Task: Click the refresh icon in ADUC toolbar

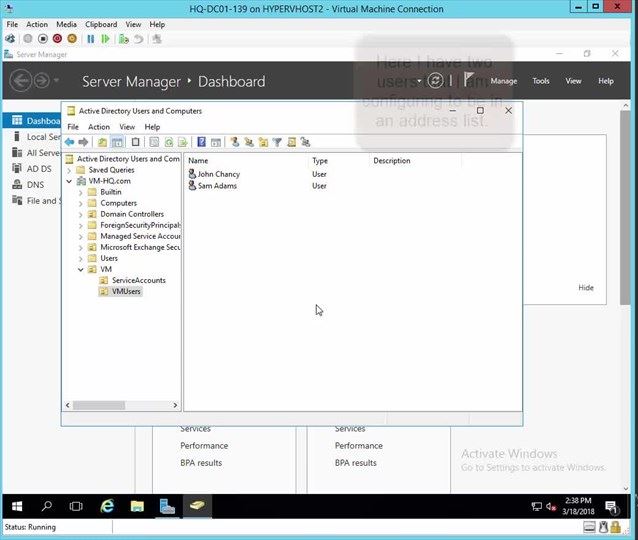Action: coord(168,142)
